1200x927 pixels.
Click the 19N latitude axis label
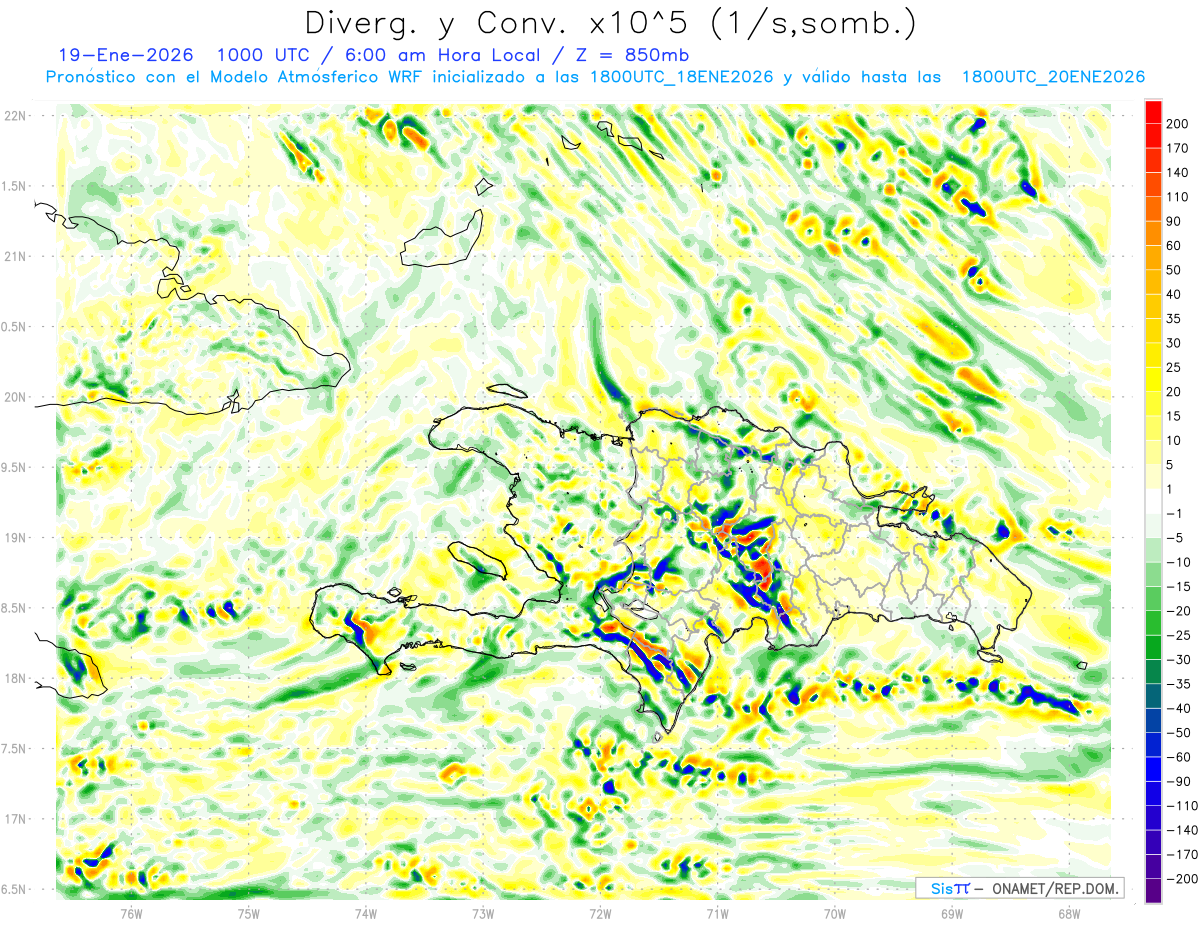[x=14, y=537]
